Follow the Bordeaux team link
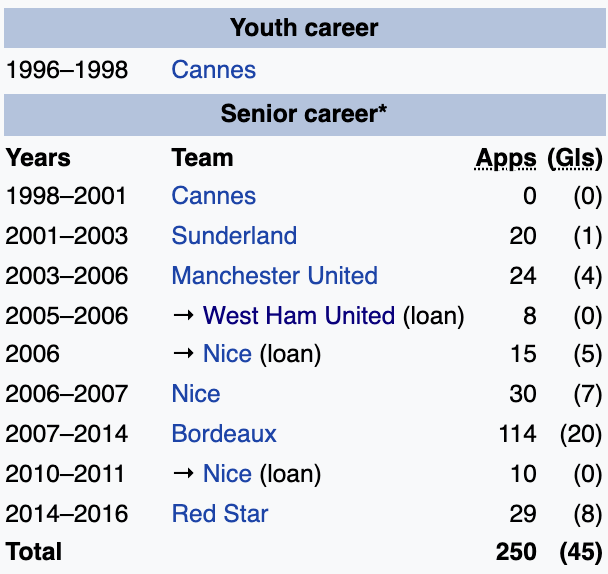The width and height of the screenshot is (608, 574). (224, 434)
